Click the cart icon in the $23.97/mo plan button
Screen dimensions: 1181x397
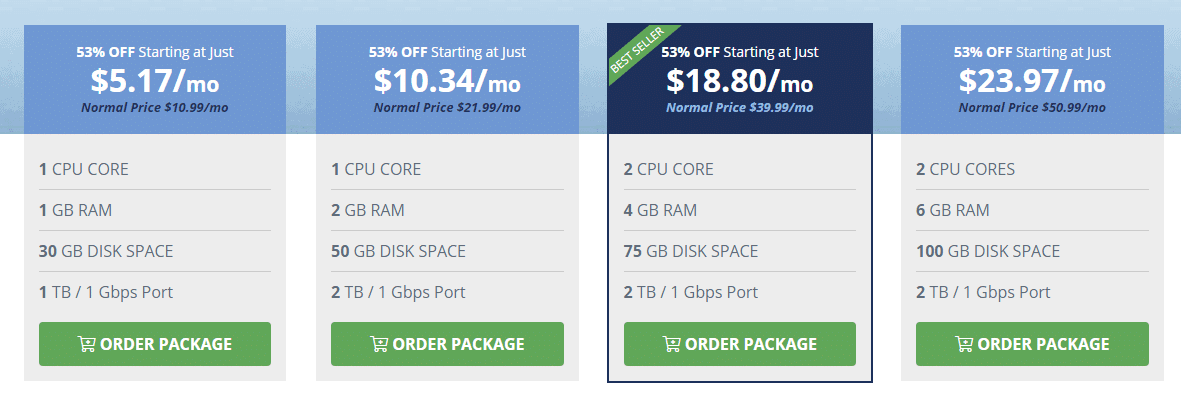[964, 344]
